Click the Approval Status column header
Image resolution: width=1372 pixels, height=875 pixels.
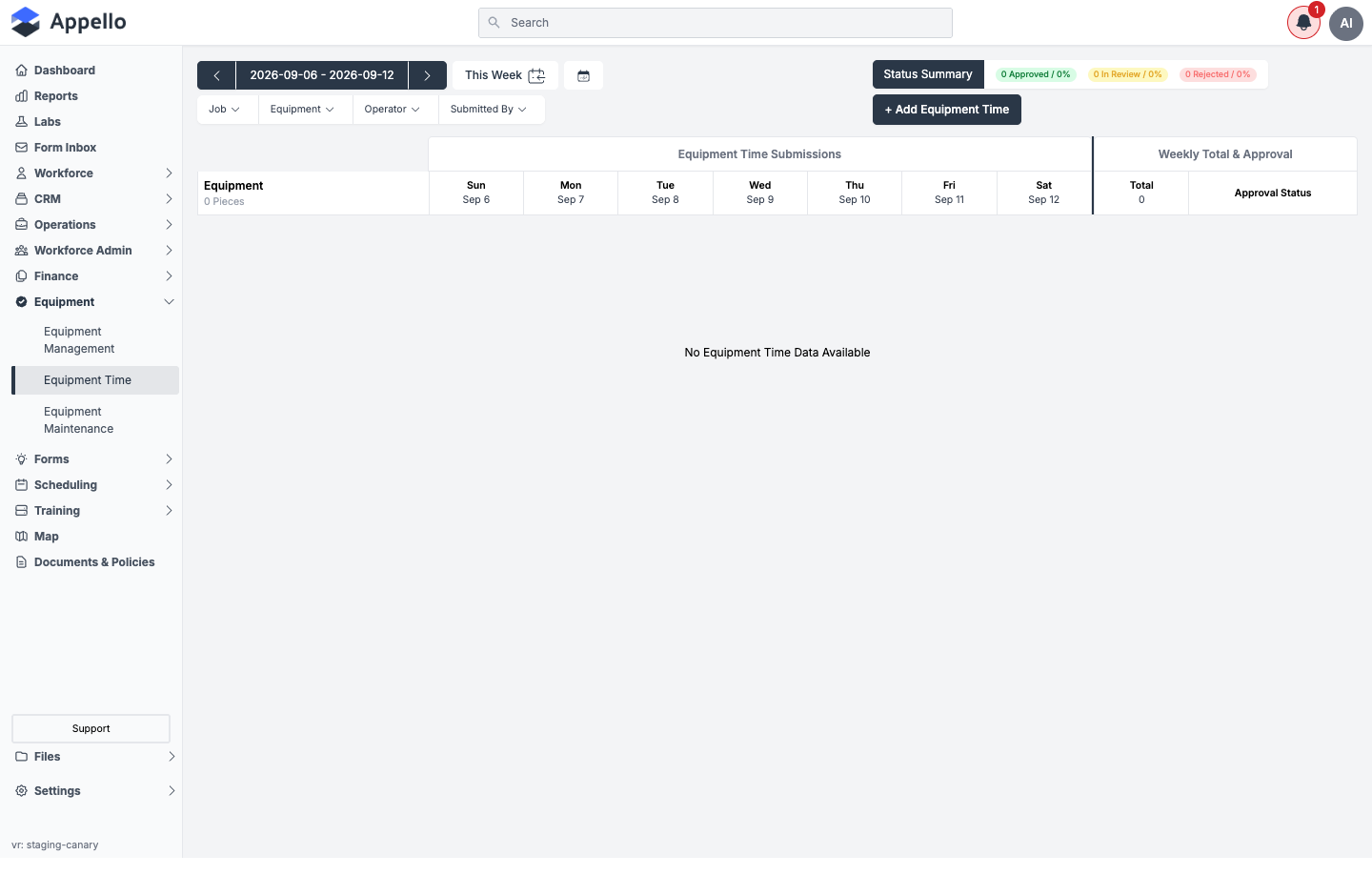coord(1273,193)
